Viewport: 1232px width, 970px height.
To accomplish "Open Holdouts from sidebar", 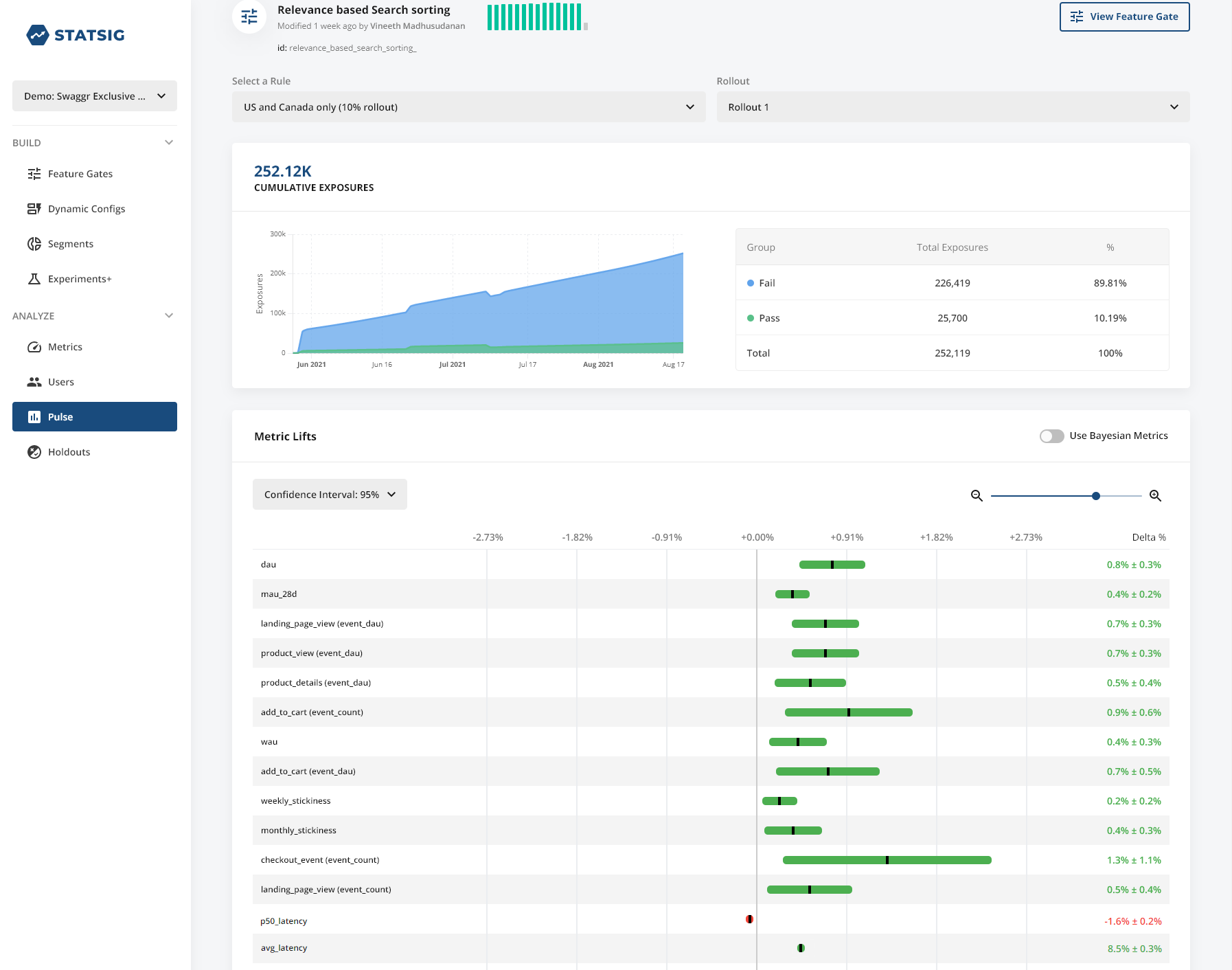I will pyautogui.click(x=69, y=452).
